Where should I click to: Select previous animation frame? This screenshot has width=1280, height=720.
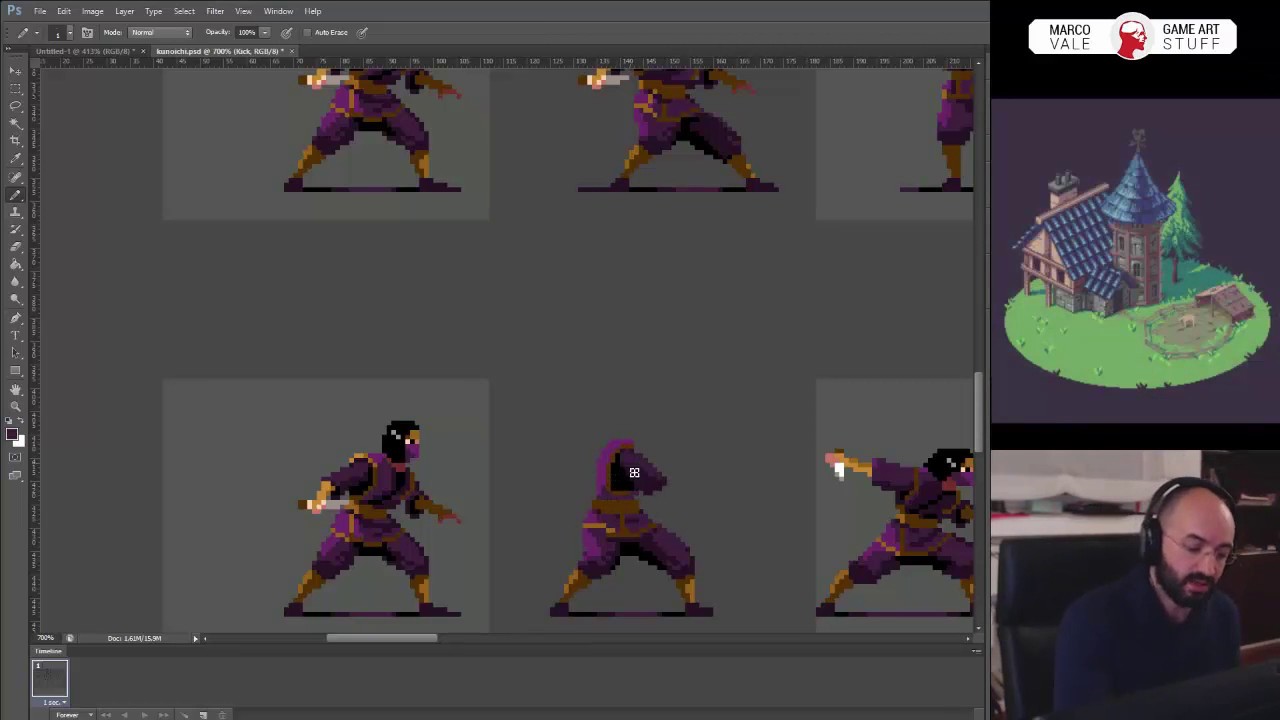click(124, 715)
